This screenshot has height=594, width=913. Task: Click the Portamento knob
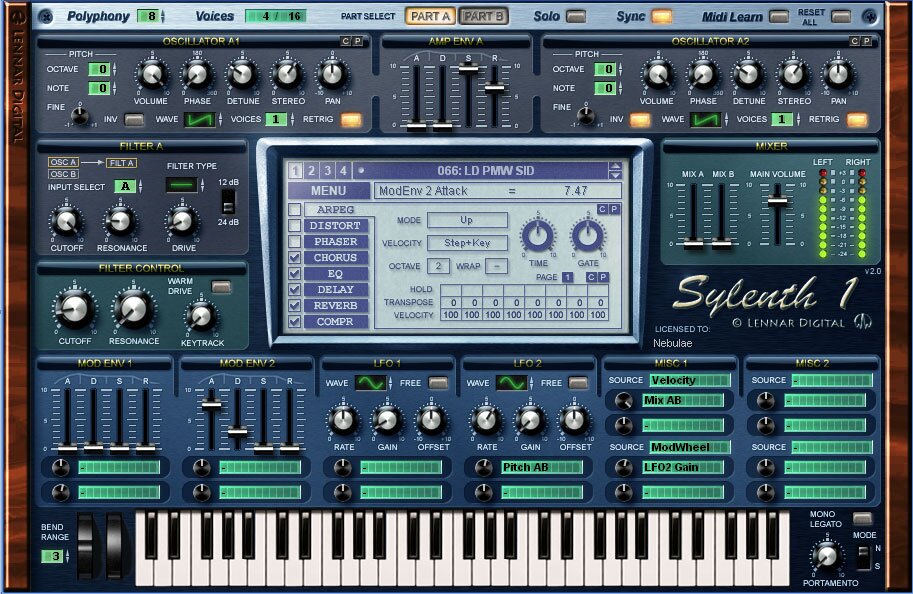pos(827,556)
